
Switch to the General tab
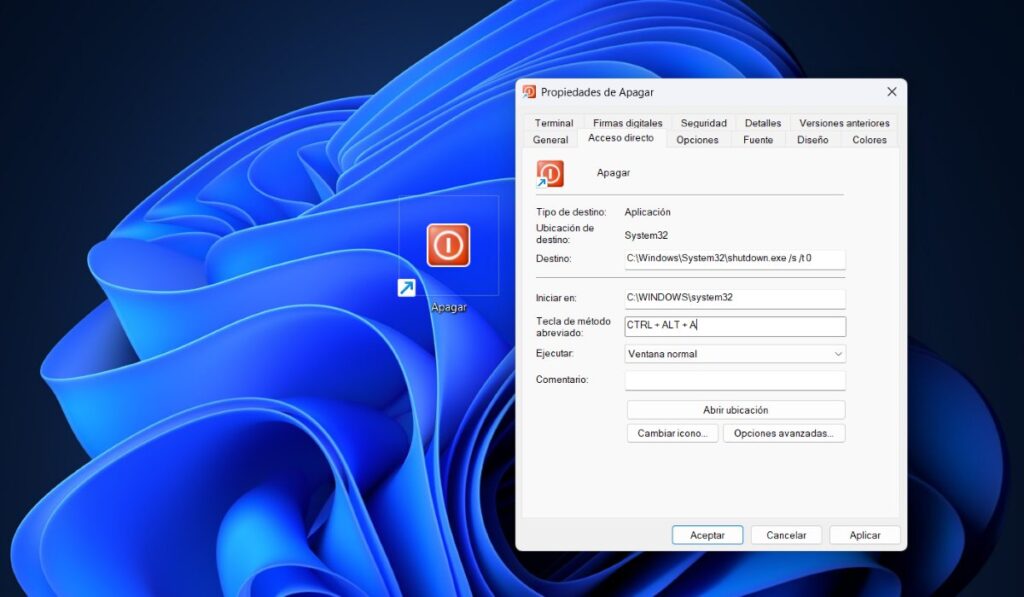coord(550,139)
